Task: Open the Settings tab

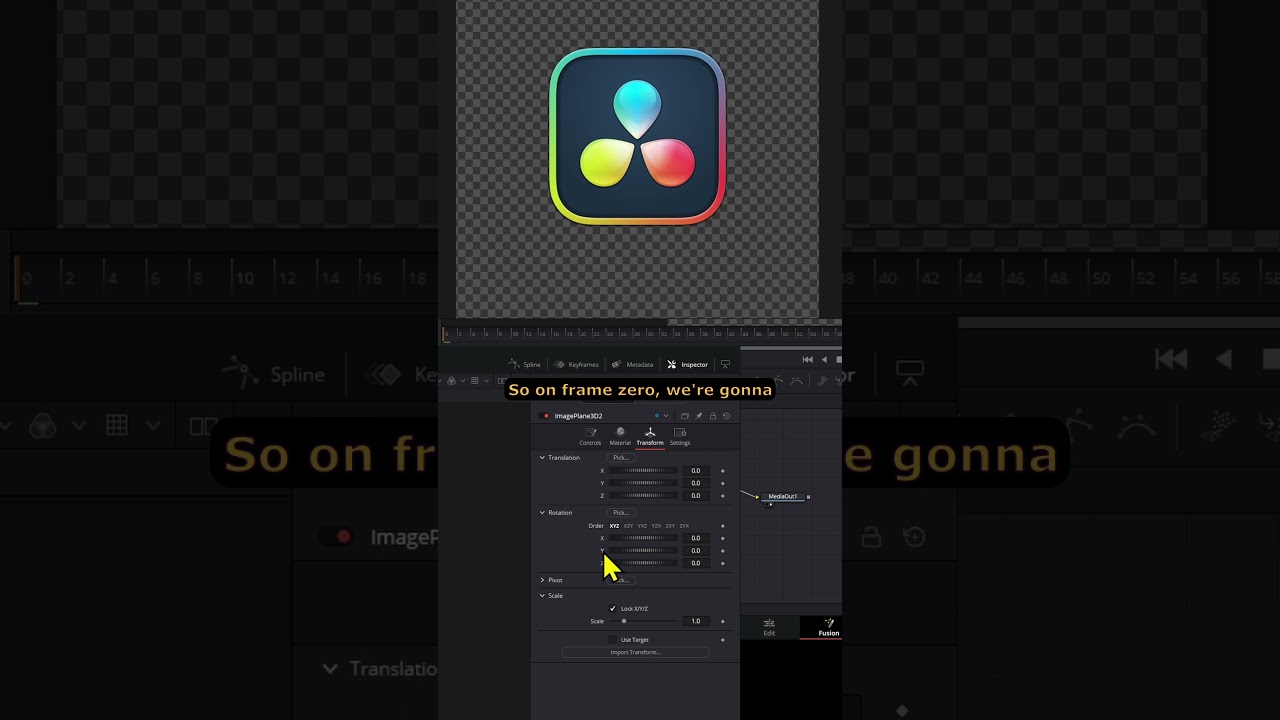Action: coord(680,437)
